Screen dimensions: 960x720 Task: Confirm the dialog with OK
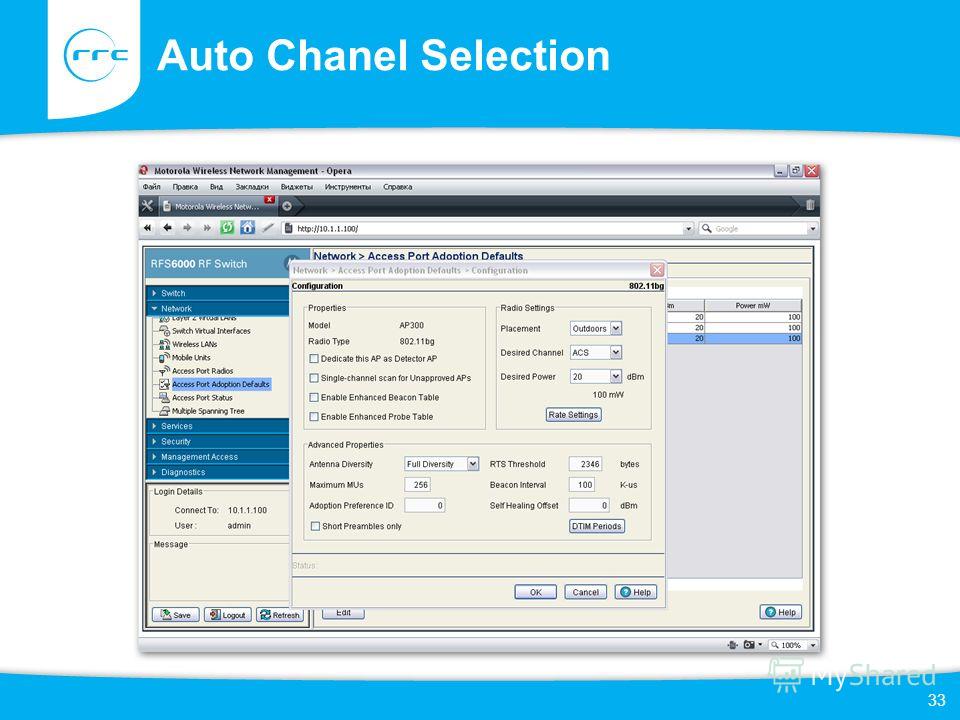pos(536,592)
